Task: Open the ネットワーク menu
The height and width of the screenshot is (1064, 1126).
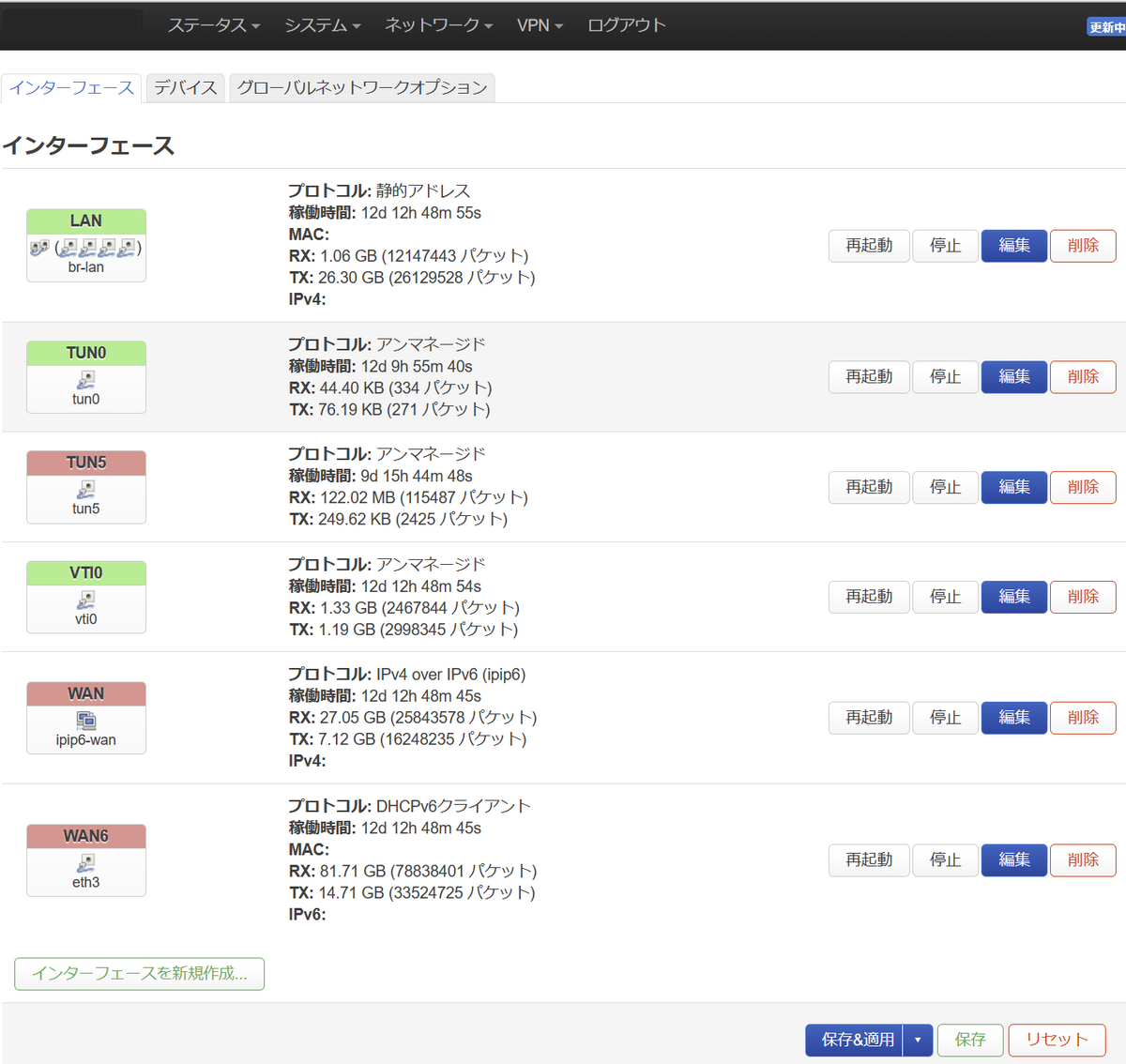Action: pyautogui.click(x=438, y=25)
